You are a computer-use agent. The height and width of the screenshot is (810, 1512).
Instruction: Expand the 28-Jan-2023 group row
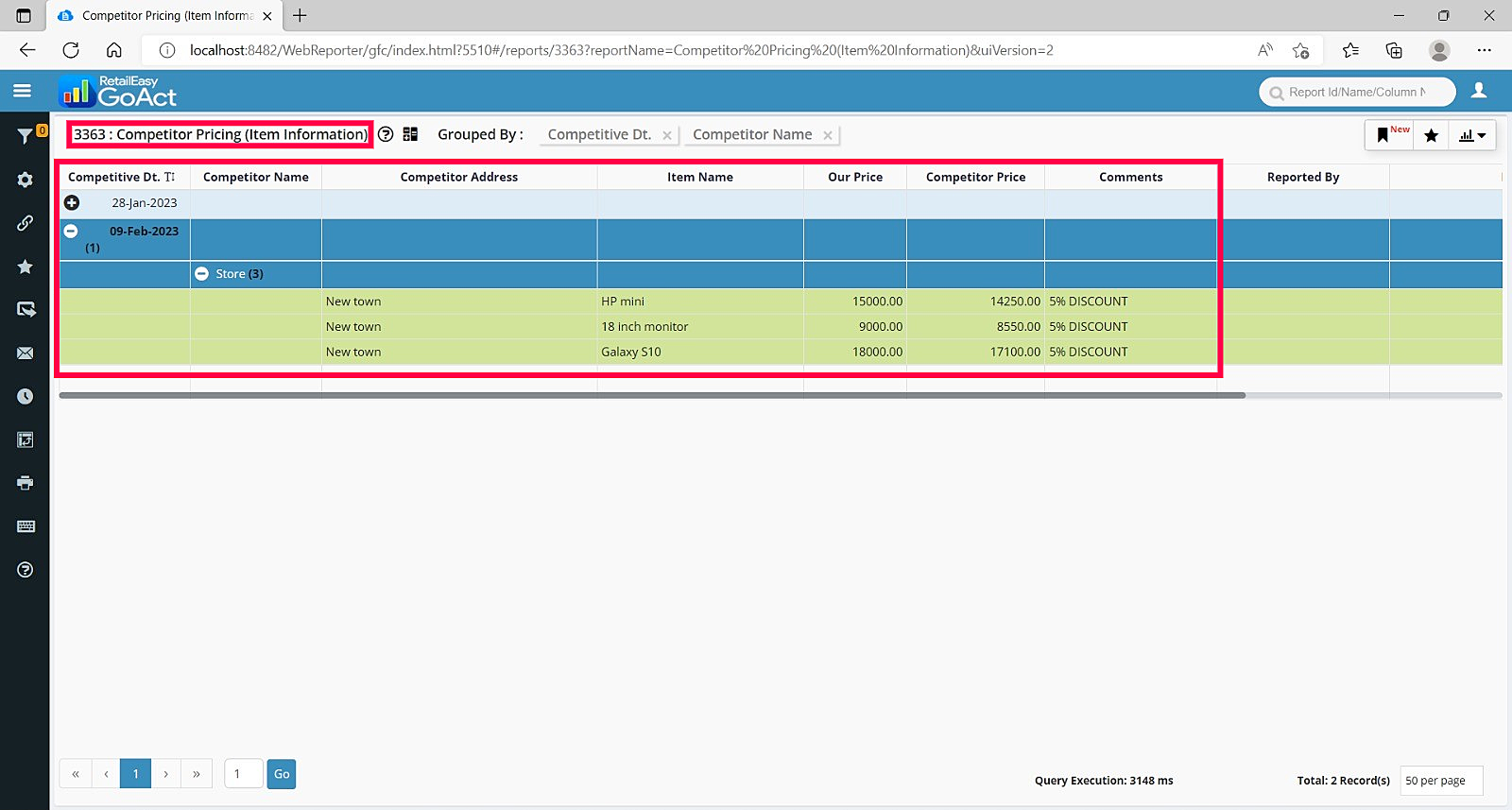coord(72,202)
